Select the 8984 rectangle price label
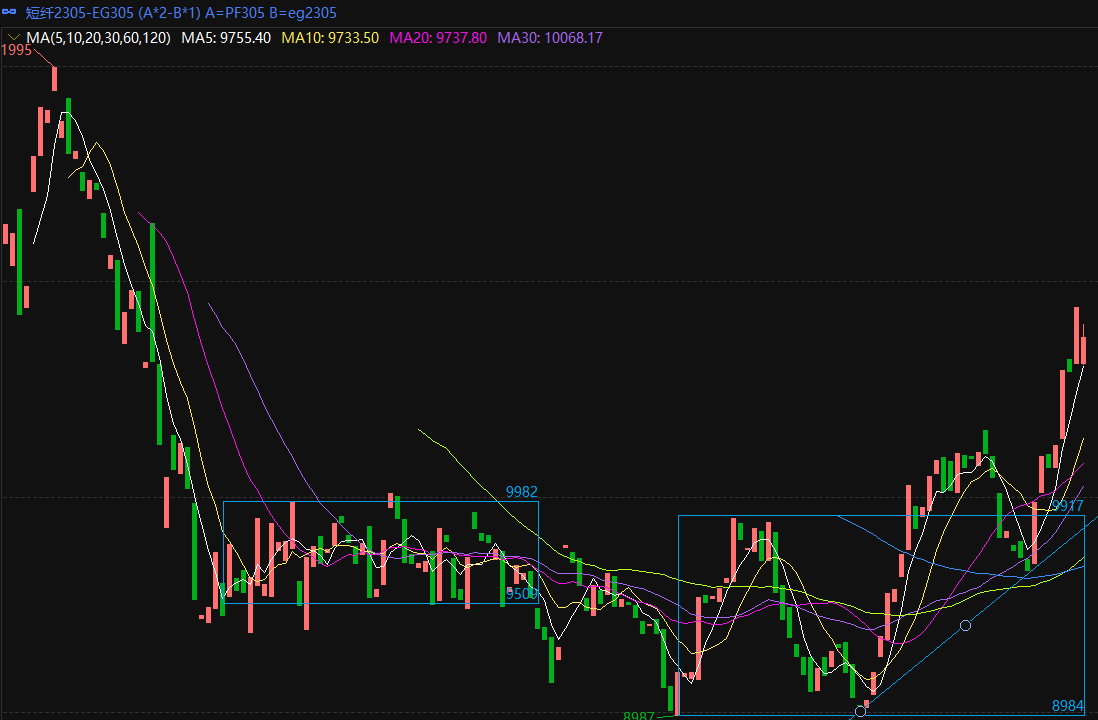 (x=1067, y=706)
